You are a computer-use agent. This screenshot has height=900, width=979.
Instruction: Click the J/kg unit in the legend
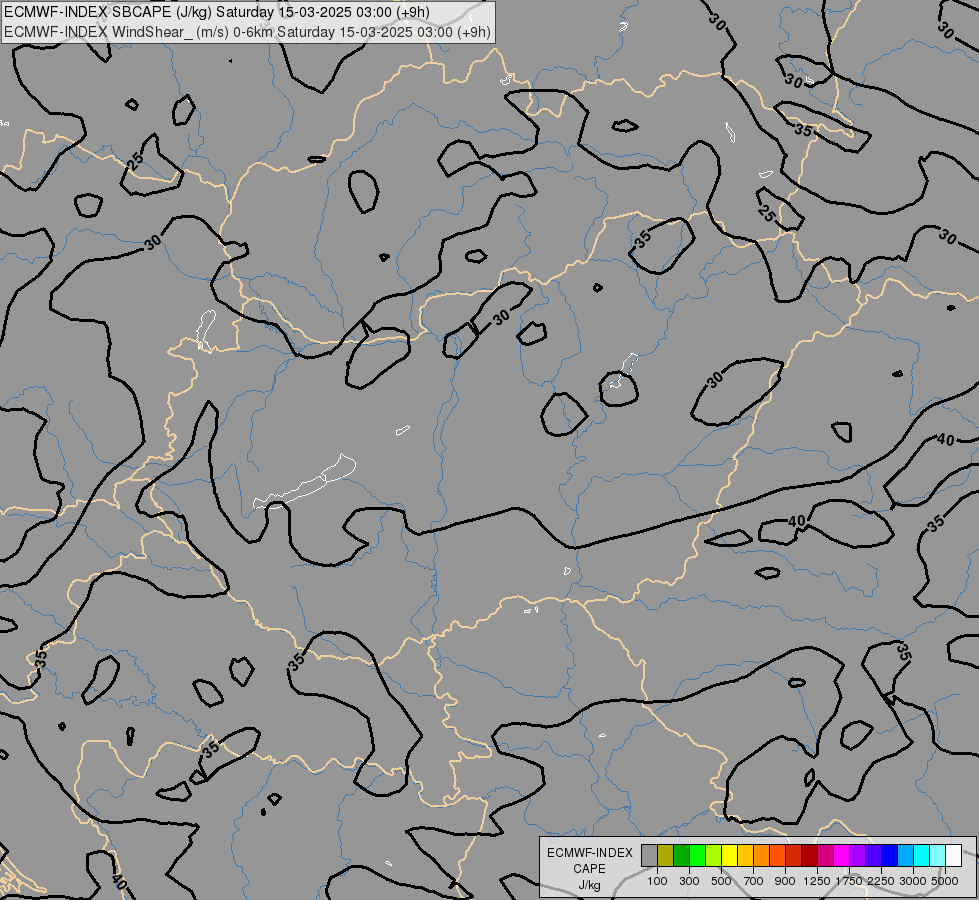point(589,885)
